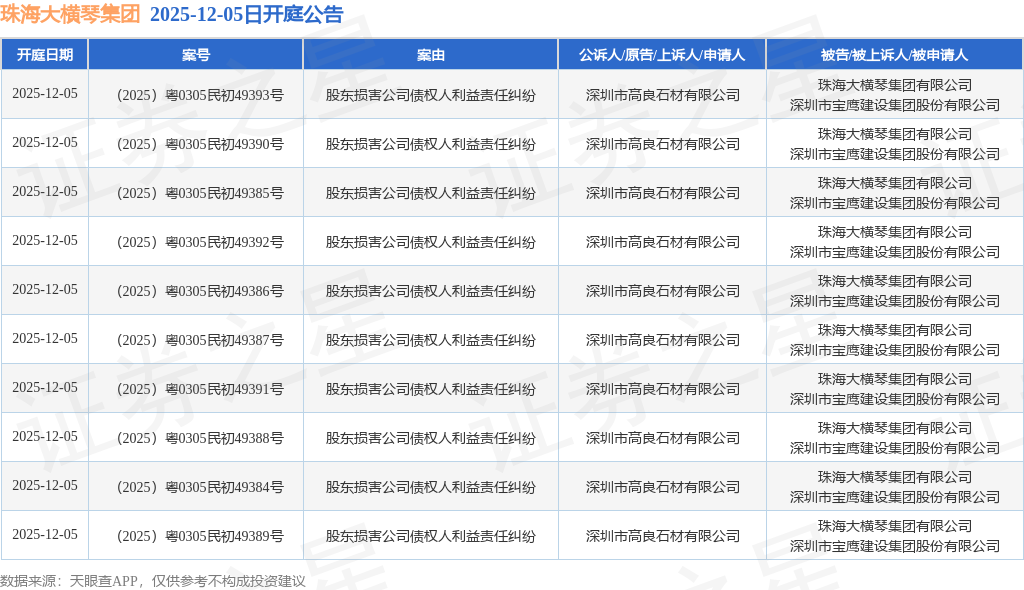The width and height of the screenshot is (1024, 590).
Task: Click the 2025-12-05日开庭公告 heading
Action: pyautogui.click(x=246, y=14)
